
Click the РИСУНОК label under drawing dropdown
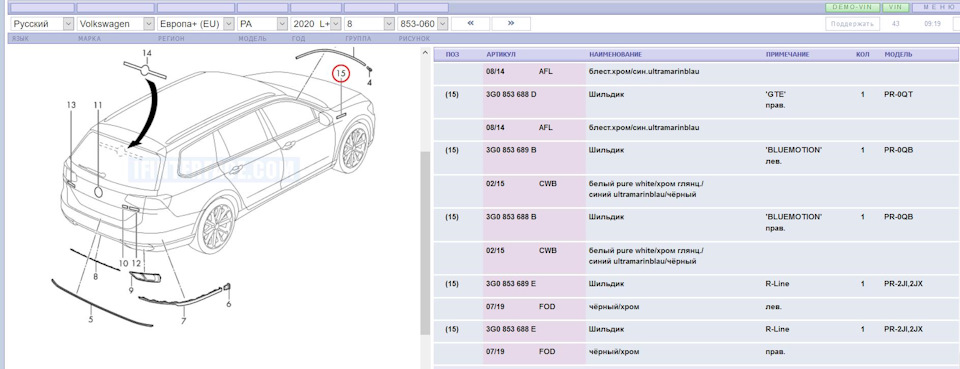[413, 39]
